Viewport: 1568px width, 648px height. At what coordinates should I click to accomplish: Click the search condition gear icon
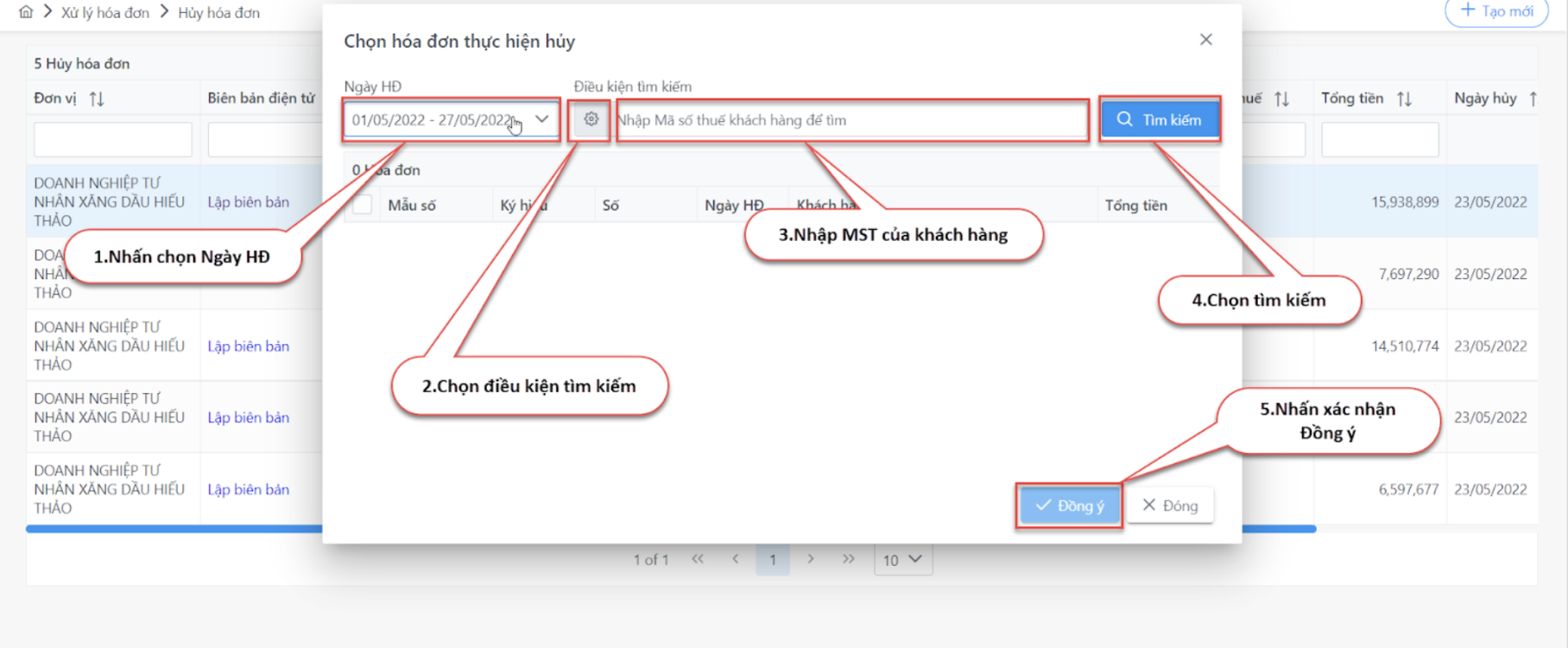pos(591,119)
